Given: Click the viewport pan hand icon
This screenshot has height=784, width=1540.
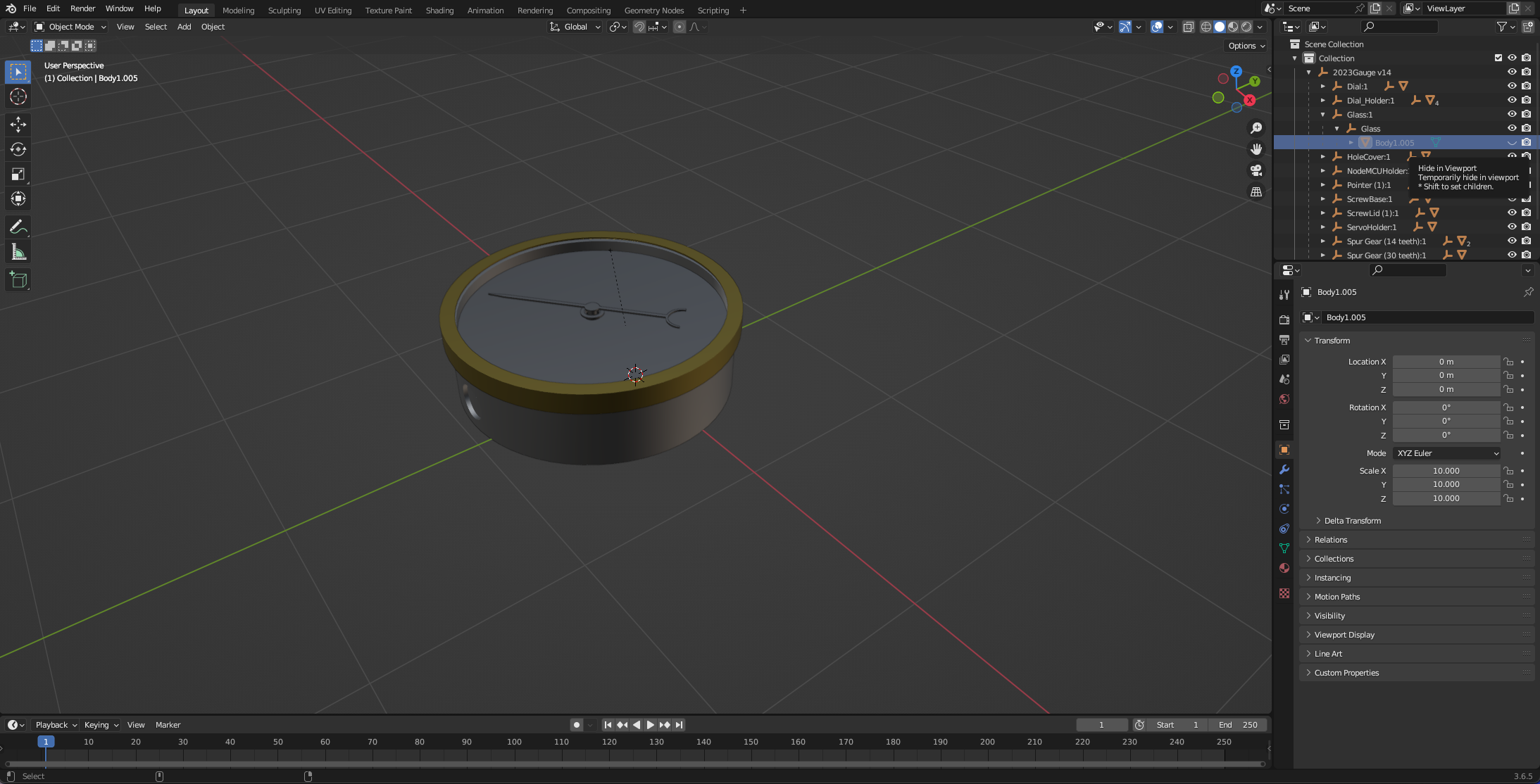Looking at the screenshot, I should [1256, 149].
